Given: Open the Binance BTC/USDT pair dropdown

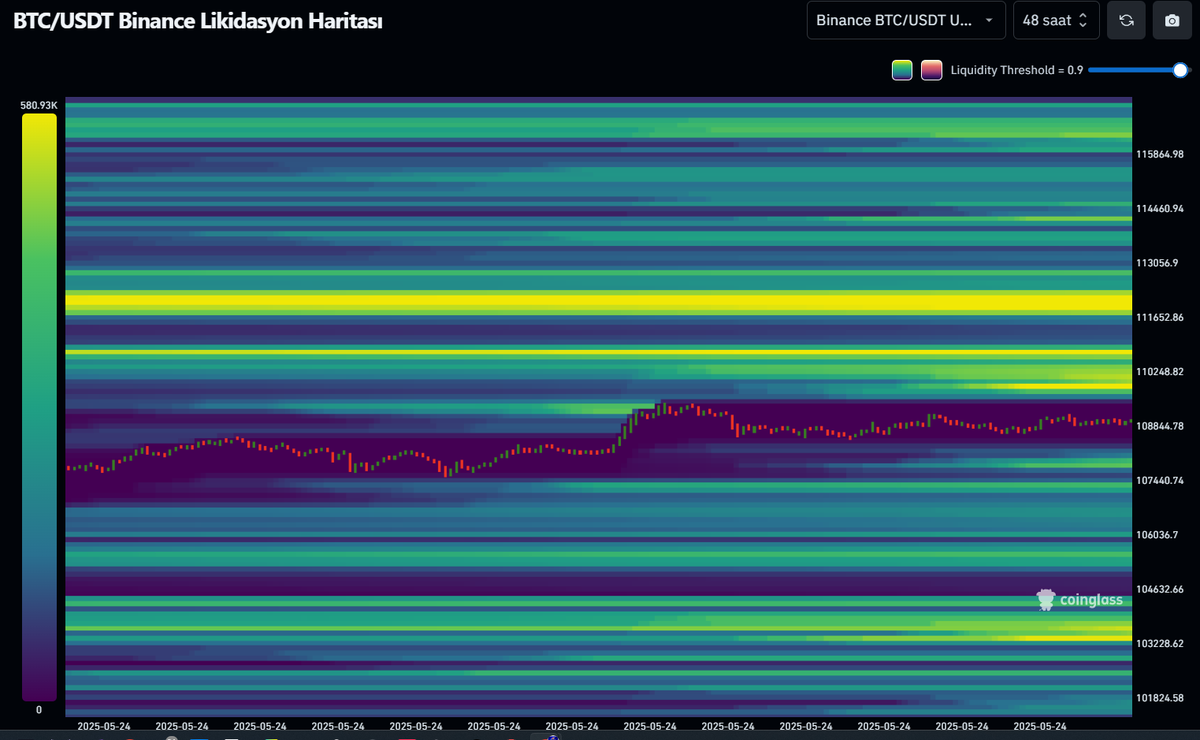Looking at the screenshot, I should tap(906, 20).
